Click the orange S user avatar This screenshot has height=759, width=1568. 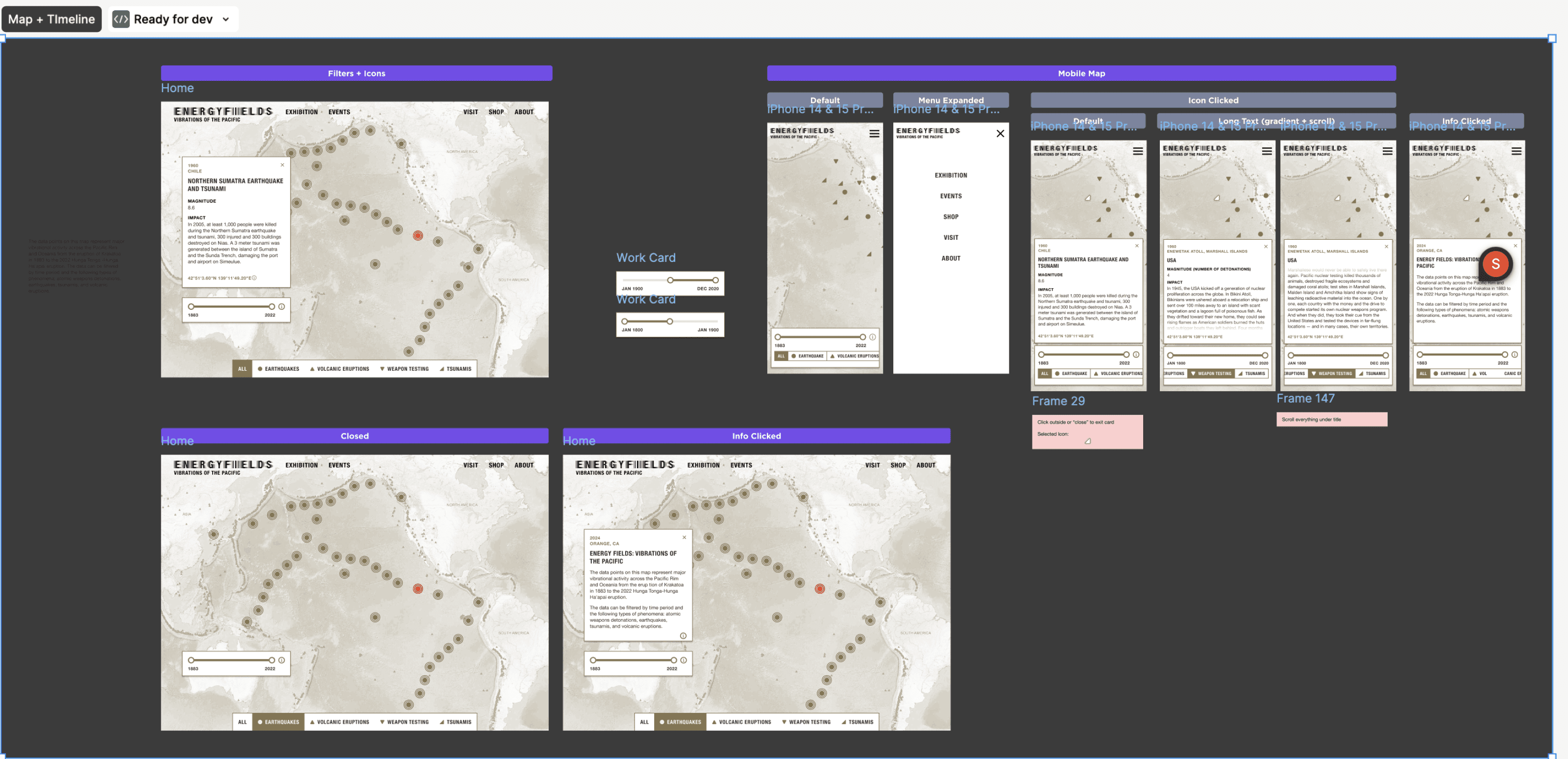(x=1495, y=263)
